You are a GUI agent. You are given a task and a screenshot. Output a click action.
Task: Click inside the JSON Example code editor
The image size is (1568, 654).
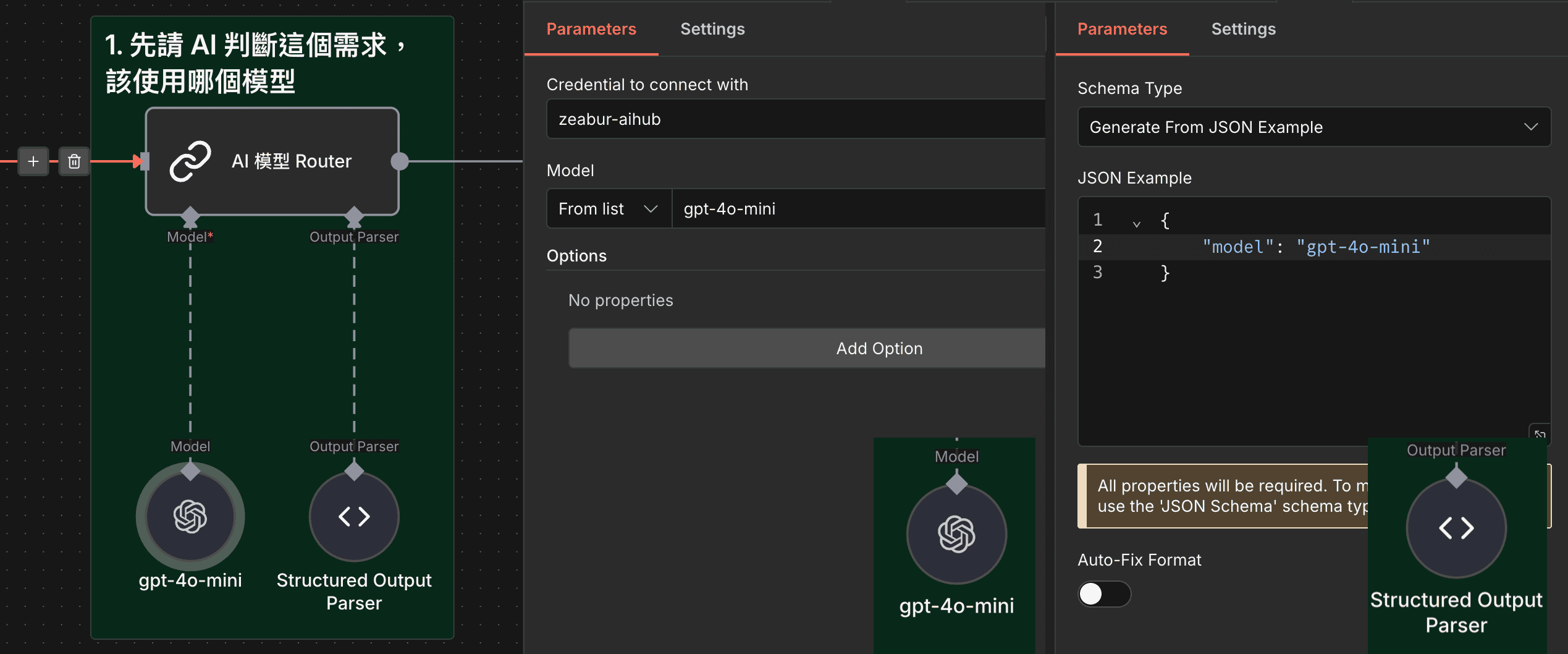click(x=1297, y=340)
